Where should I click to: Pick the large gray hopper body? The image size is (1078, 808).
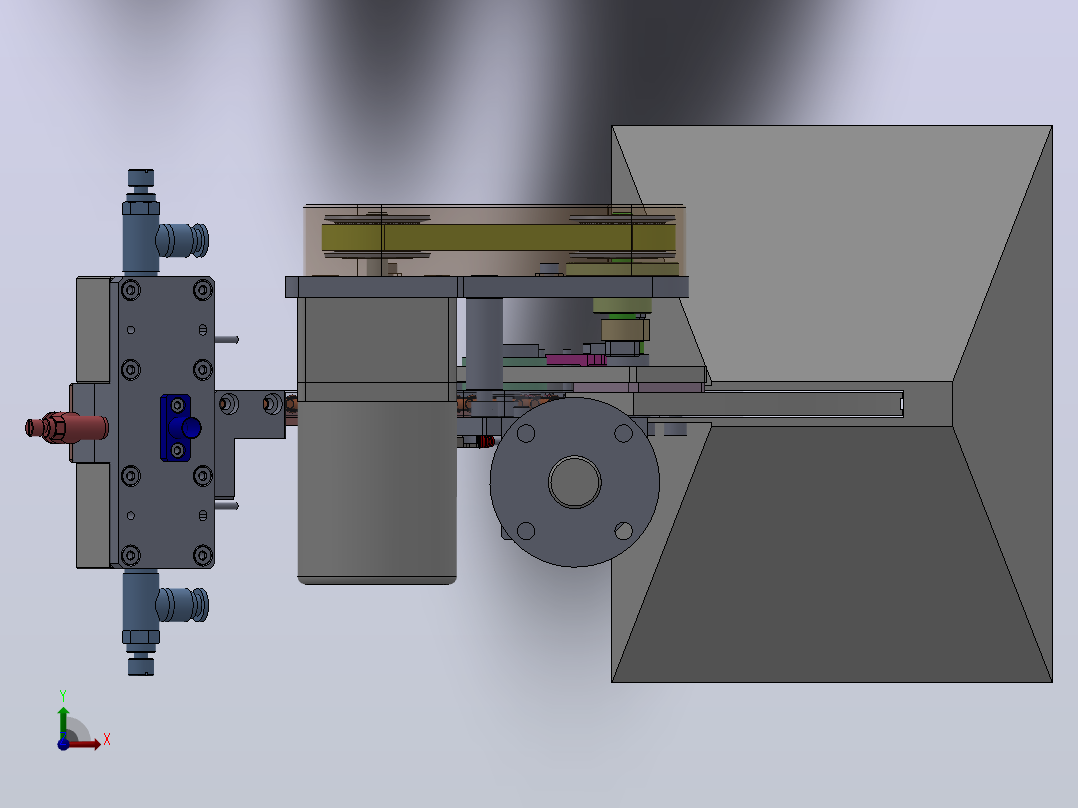click(832, 404)
